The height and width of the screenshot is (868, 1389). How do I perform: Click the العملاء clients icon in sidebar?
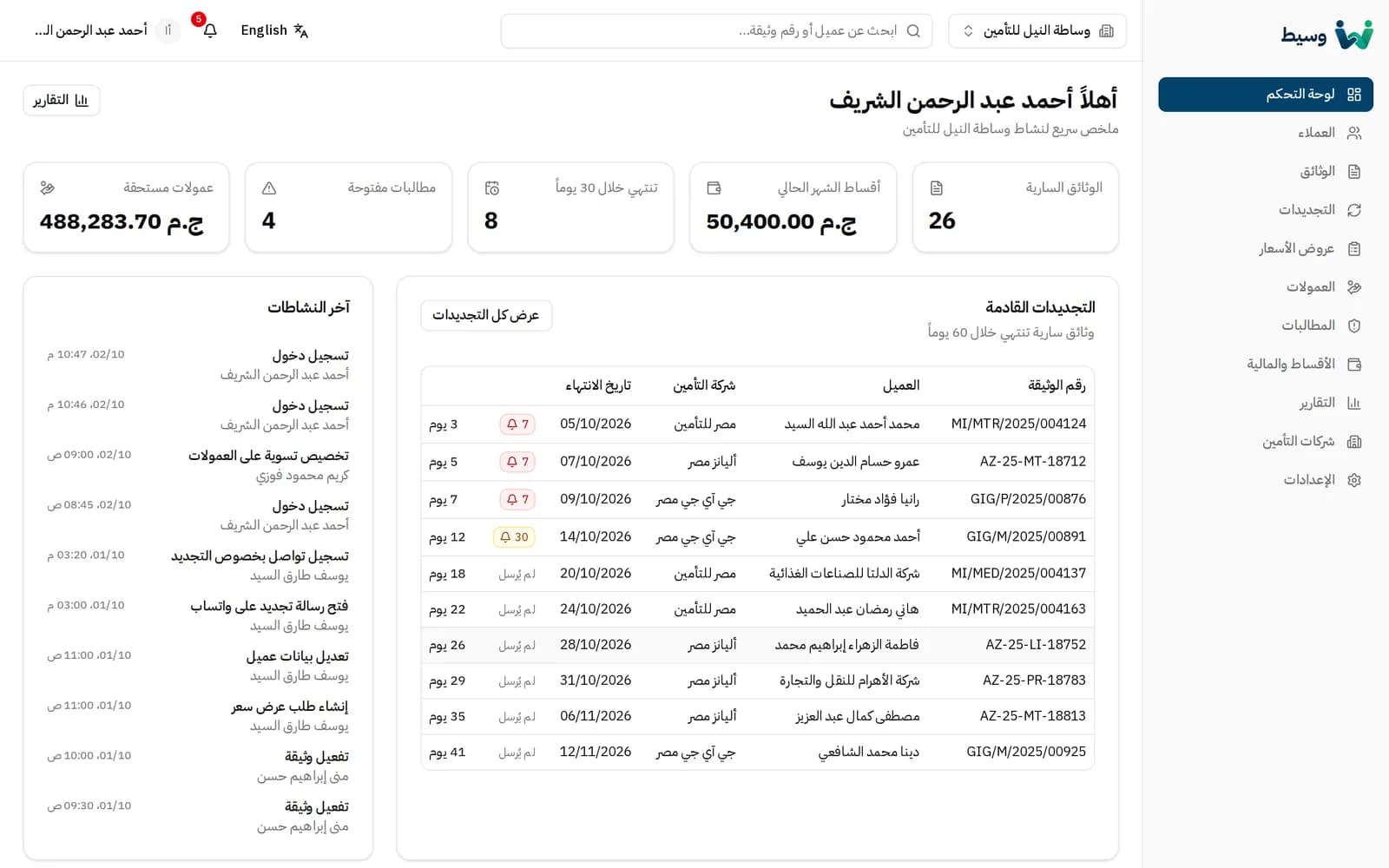click(1354, 133)
